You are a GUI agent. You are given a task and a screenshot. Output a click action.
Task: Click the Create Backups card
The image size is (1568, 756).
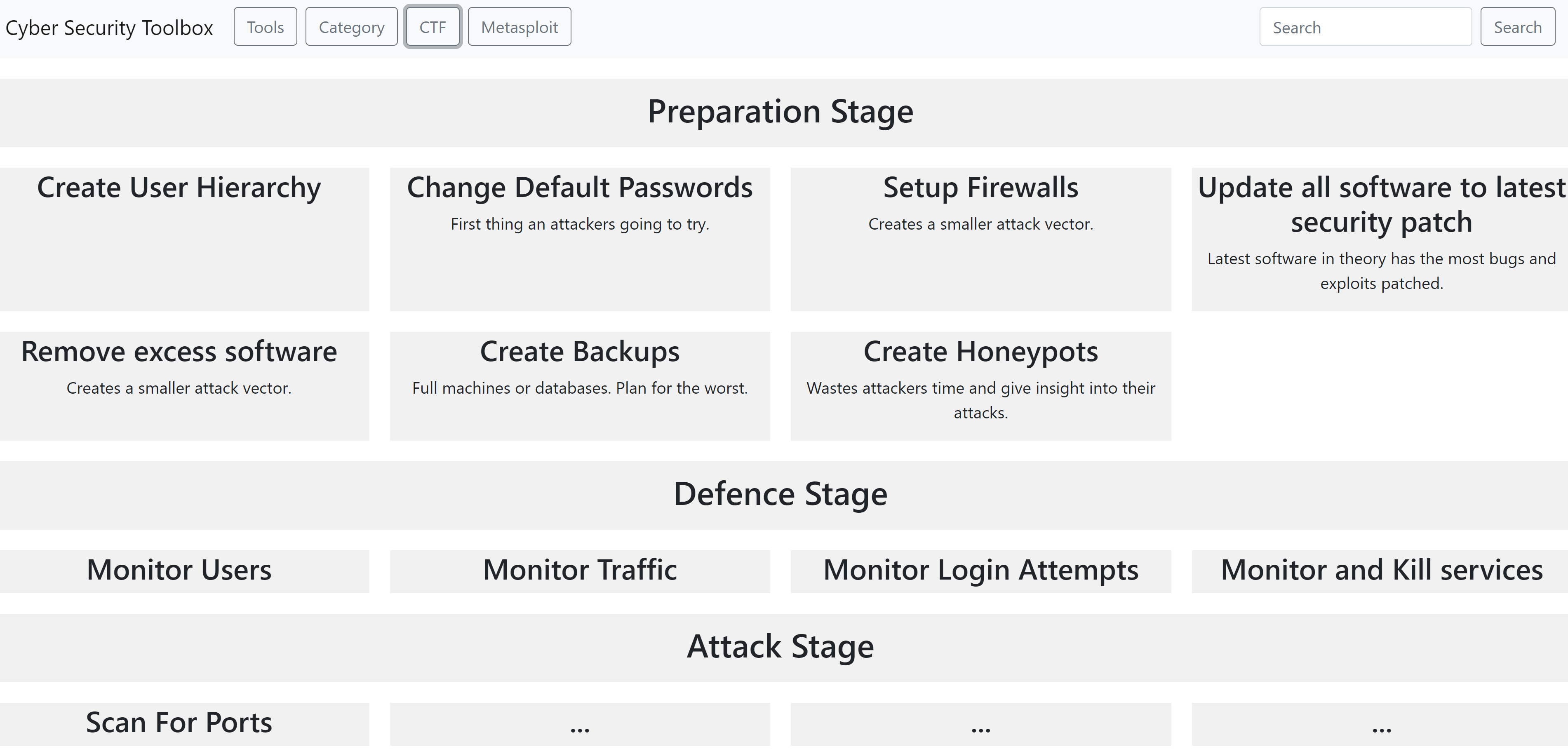click(579, 386)
